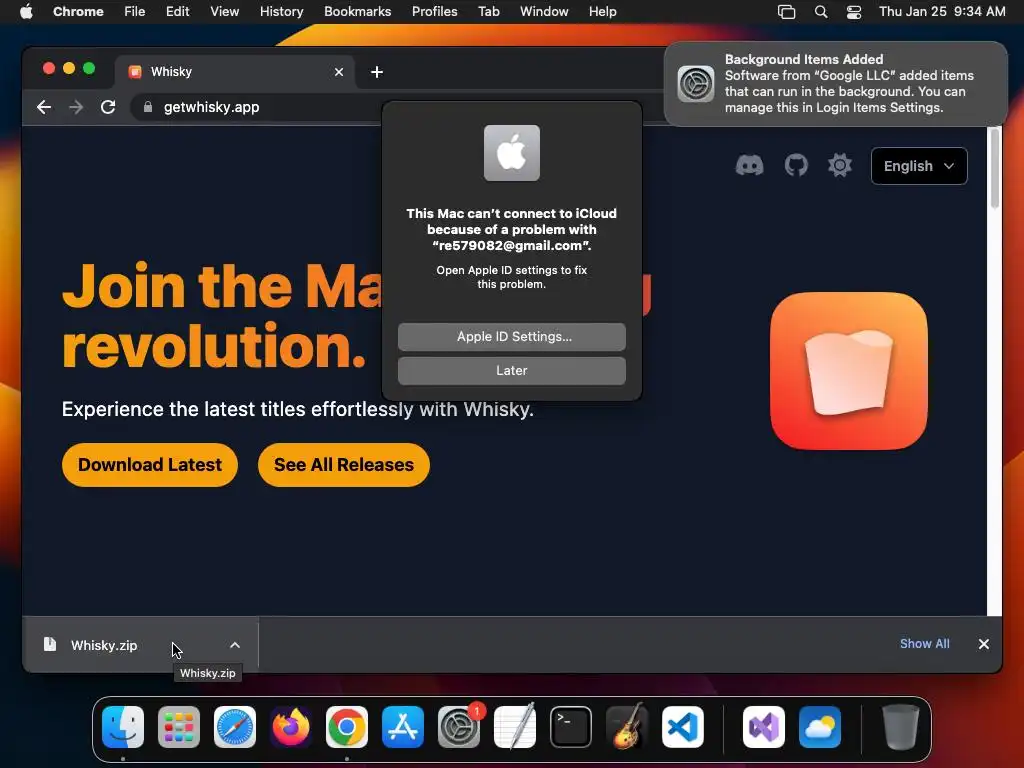
Task: Open the File menu
Action: coord(135,12)
